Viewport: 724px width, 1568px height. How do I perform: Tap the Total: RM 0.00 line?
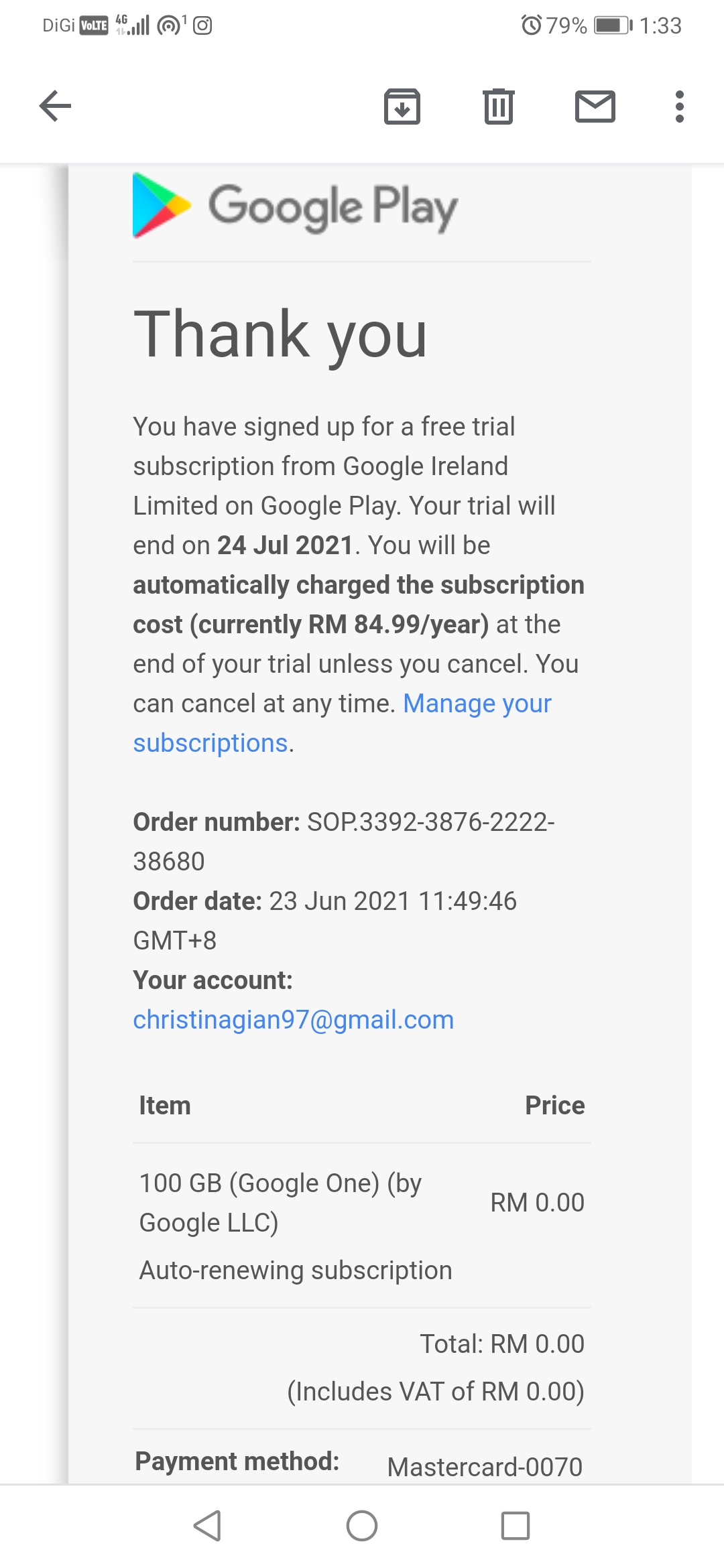tap(502, 1344)
